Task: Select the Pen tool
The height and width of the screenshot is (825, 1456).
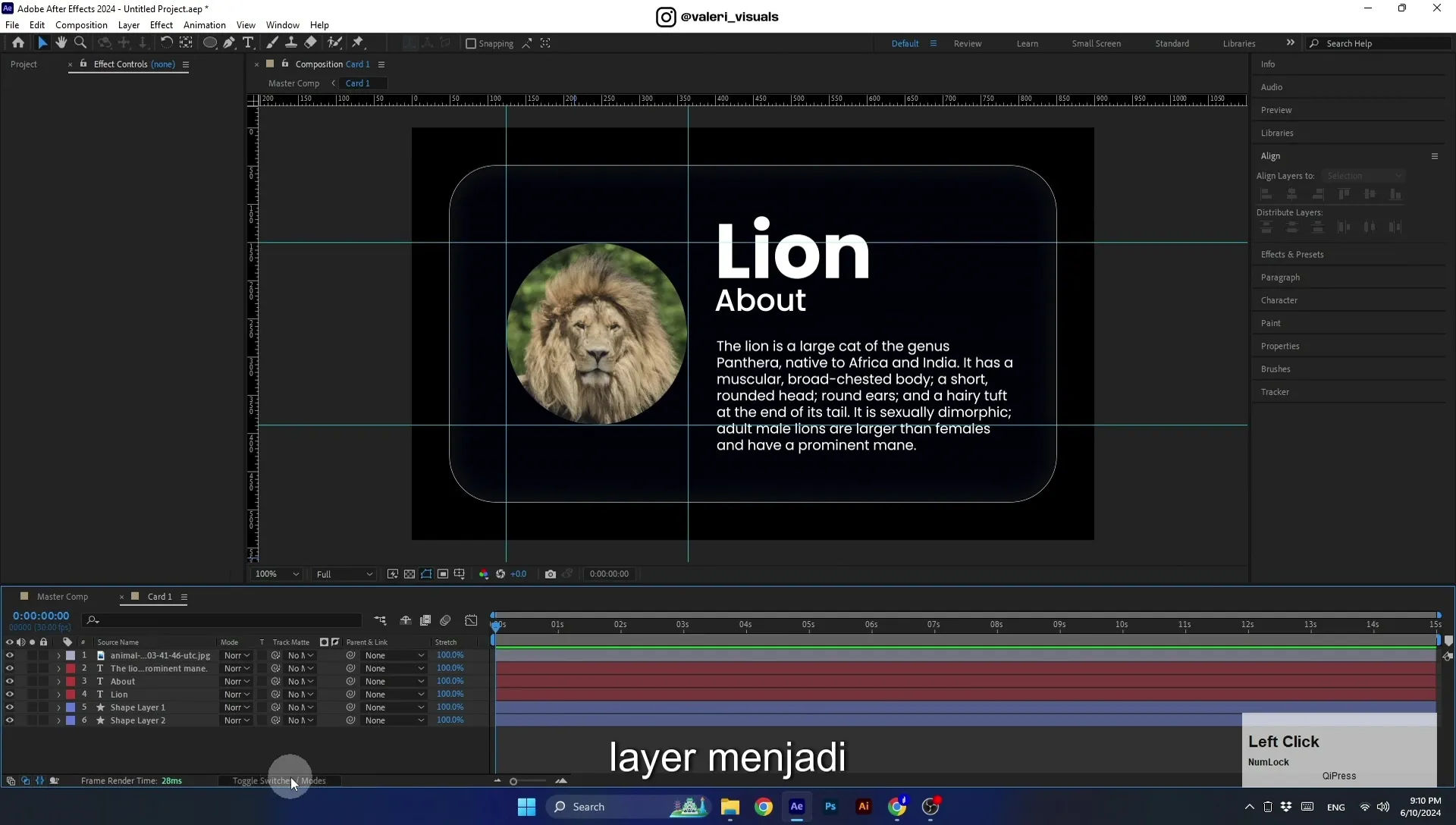Action: coord(229,43)
